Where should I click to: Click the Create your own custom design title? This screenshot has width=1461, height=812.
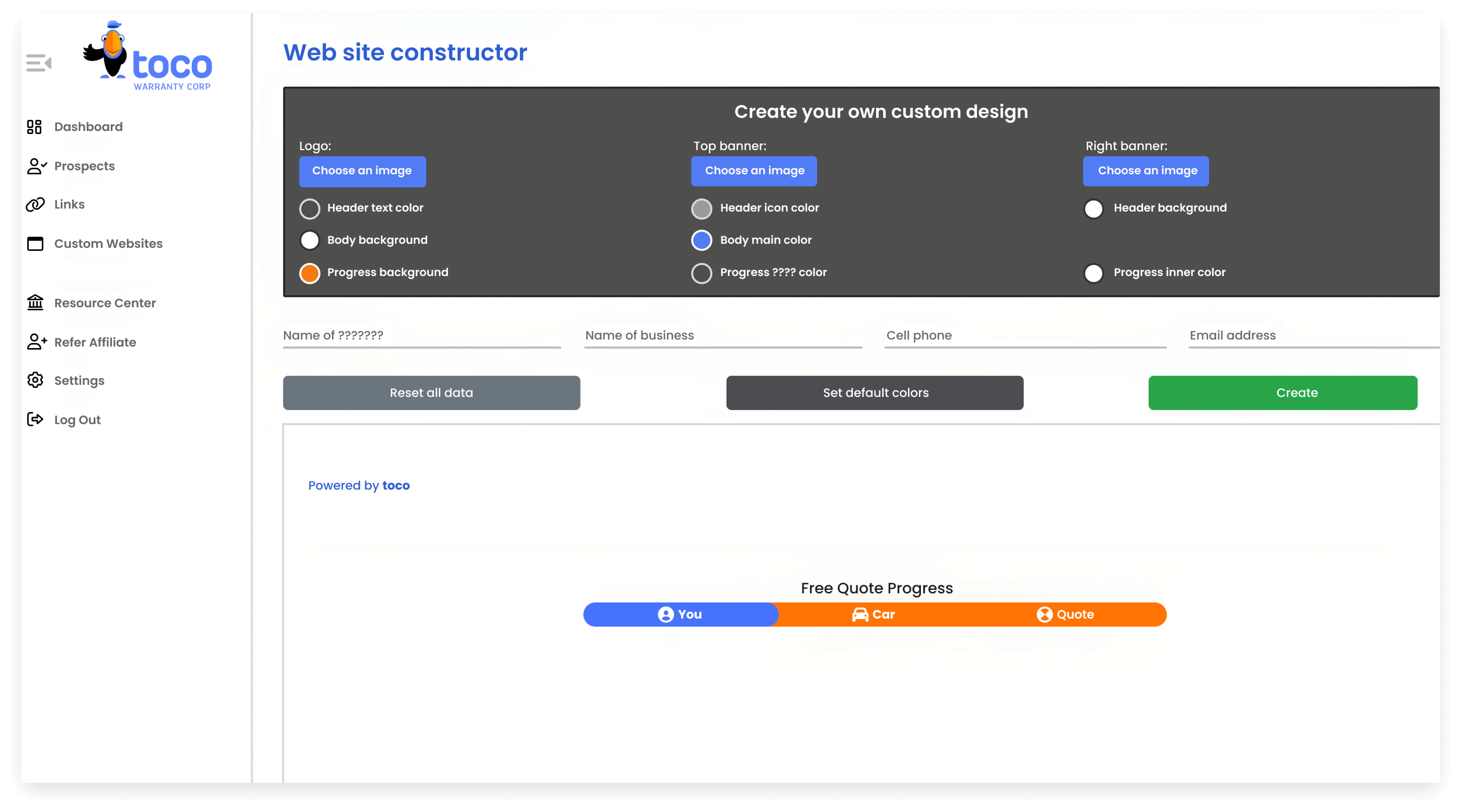pos(881,112)
